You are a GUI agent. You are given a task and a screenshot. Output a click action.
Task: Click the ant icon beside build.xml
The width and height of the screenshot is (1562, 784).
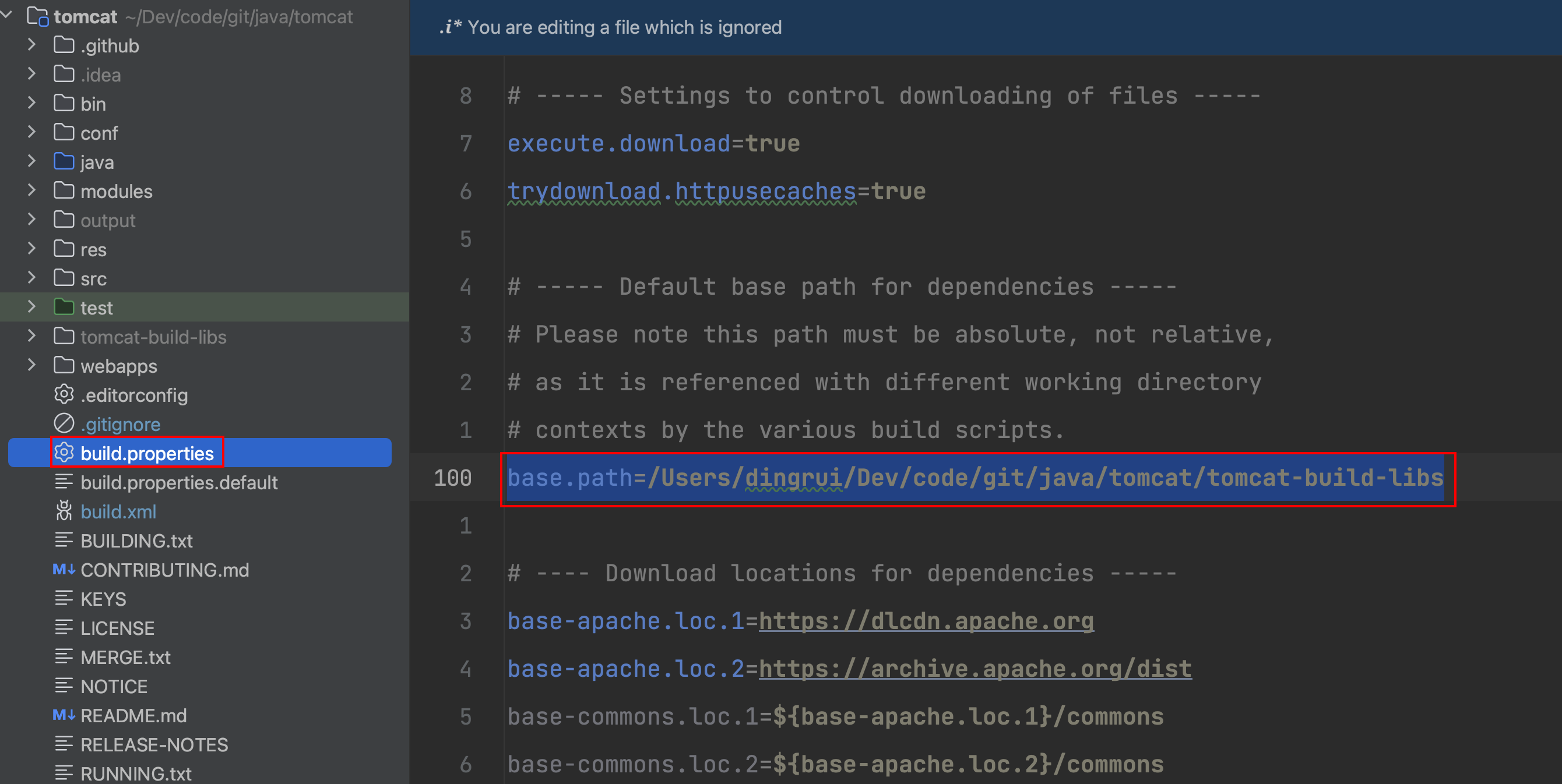point(64,511)
